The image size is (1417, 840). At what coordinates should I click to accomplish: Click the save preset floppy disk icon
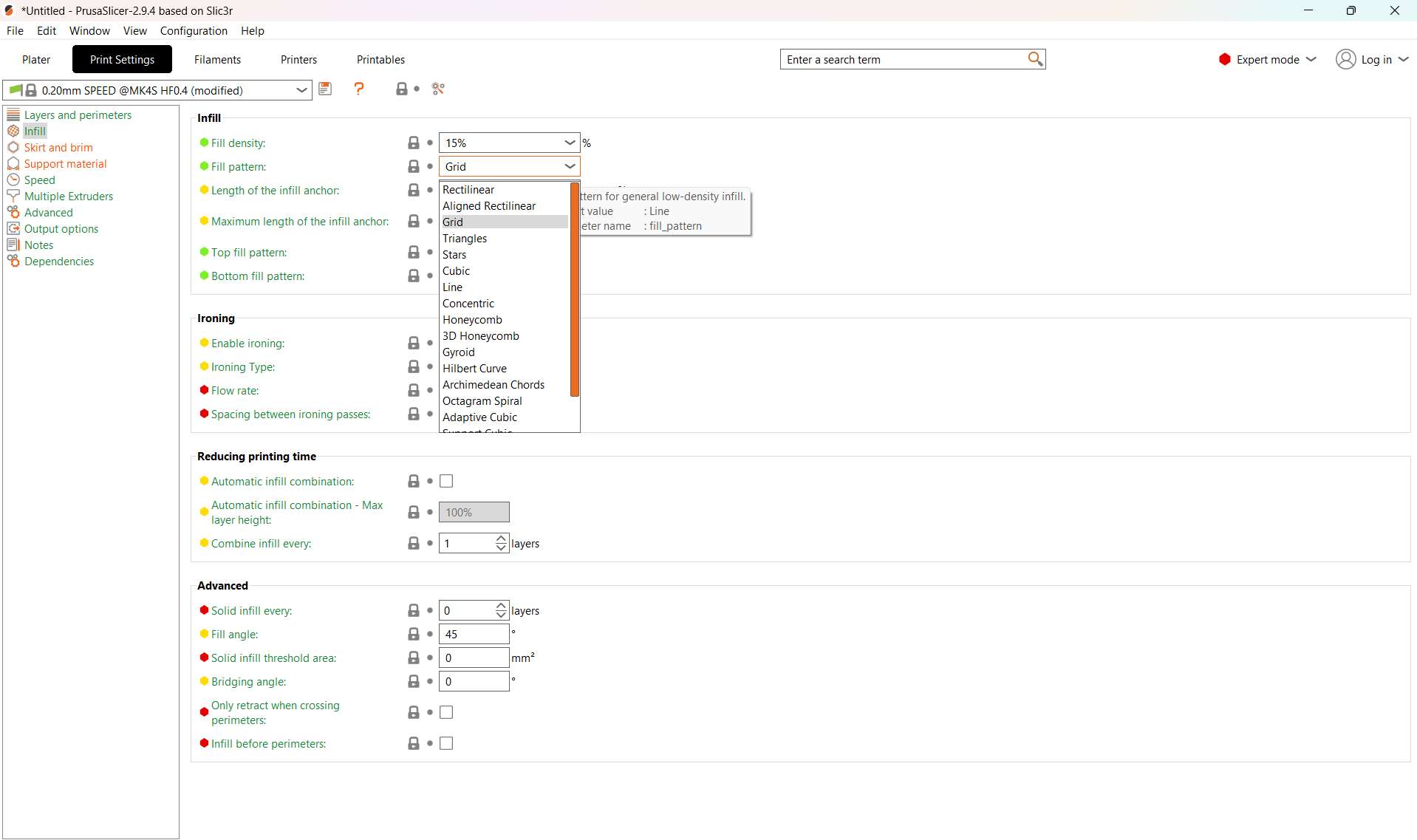tap(325, 89)
